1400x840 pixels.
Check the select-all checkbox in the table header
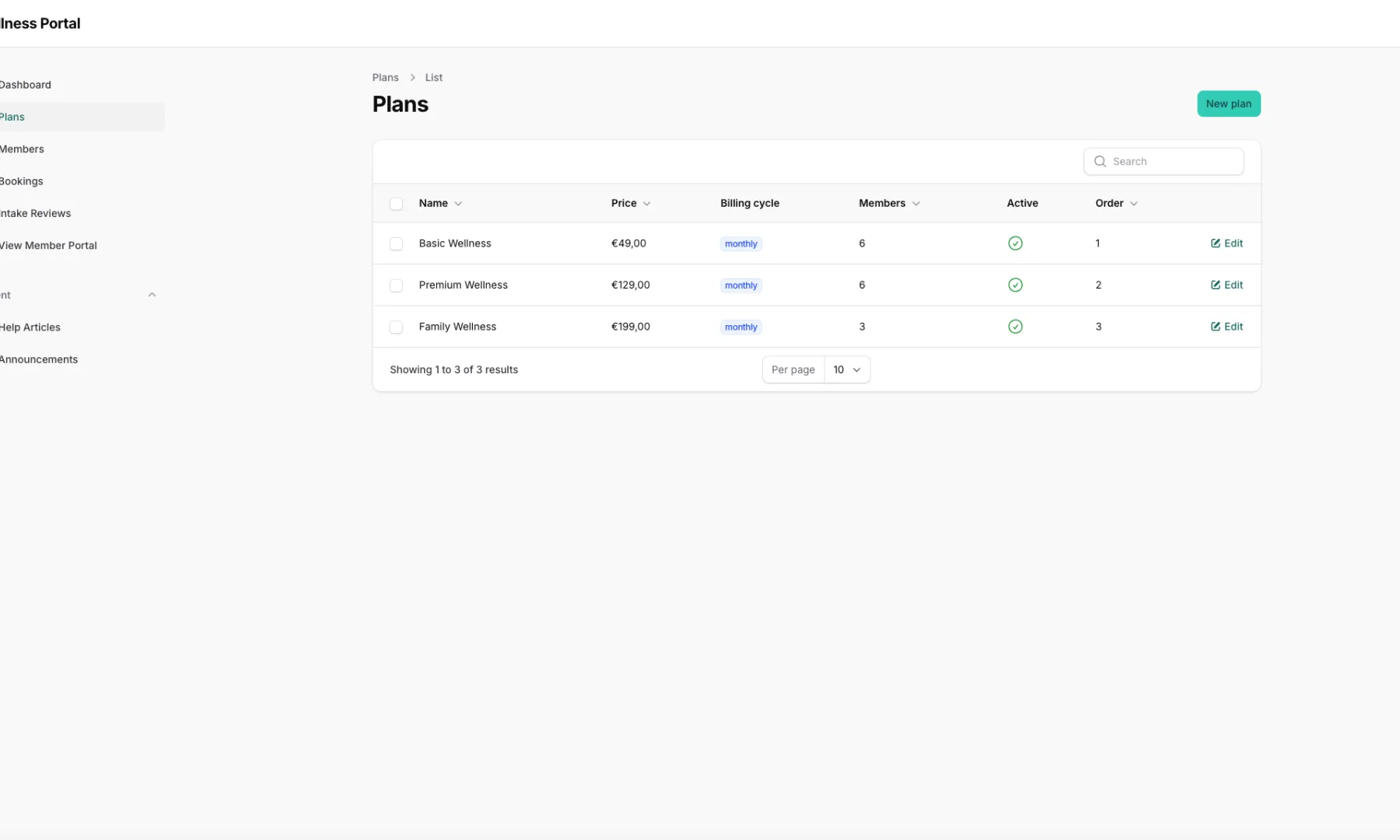[x=397, y=203]
